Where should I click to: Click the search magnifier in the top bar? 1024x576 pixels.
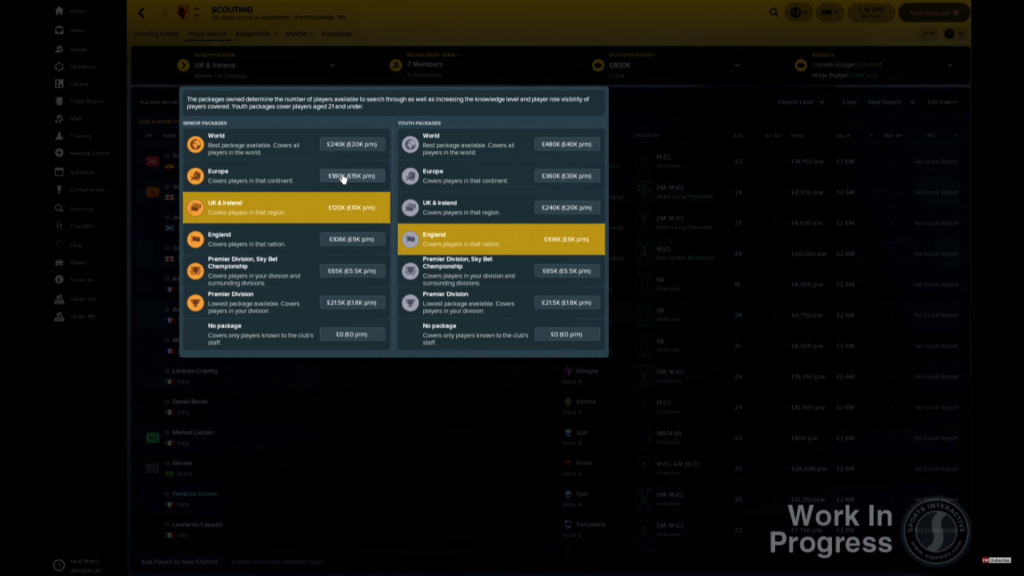click(x=774, y=13)
